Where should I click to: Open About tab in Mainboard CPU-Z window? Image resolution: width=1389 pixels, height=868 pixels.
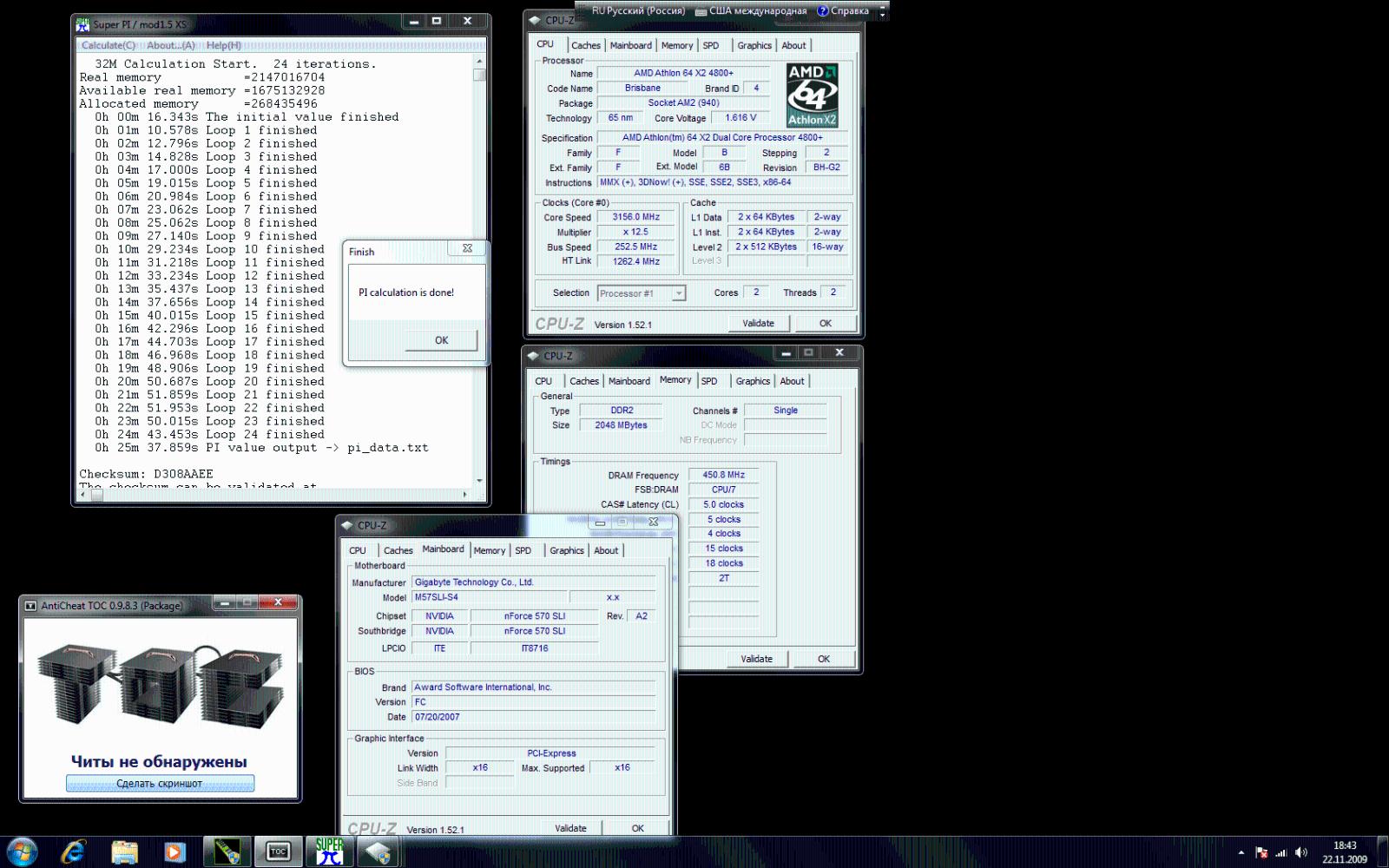coord(606,550)
